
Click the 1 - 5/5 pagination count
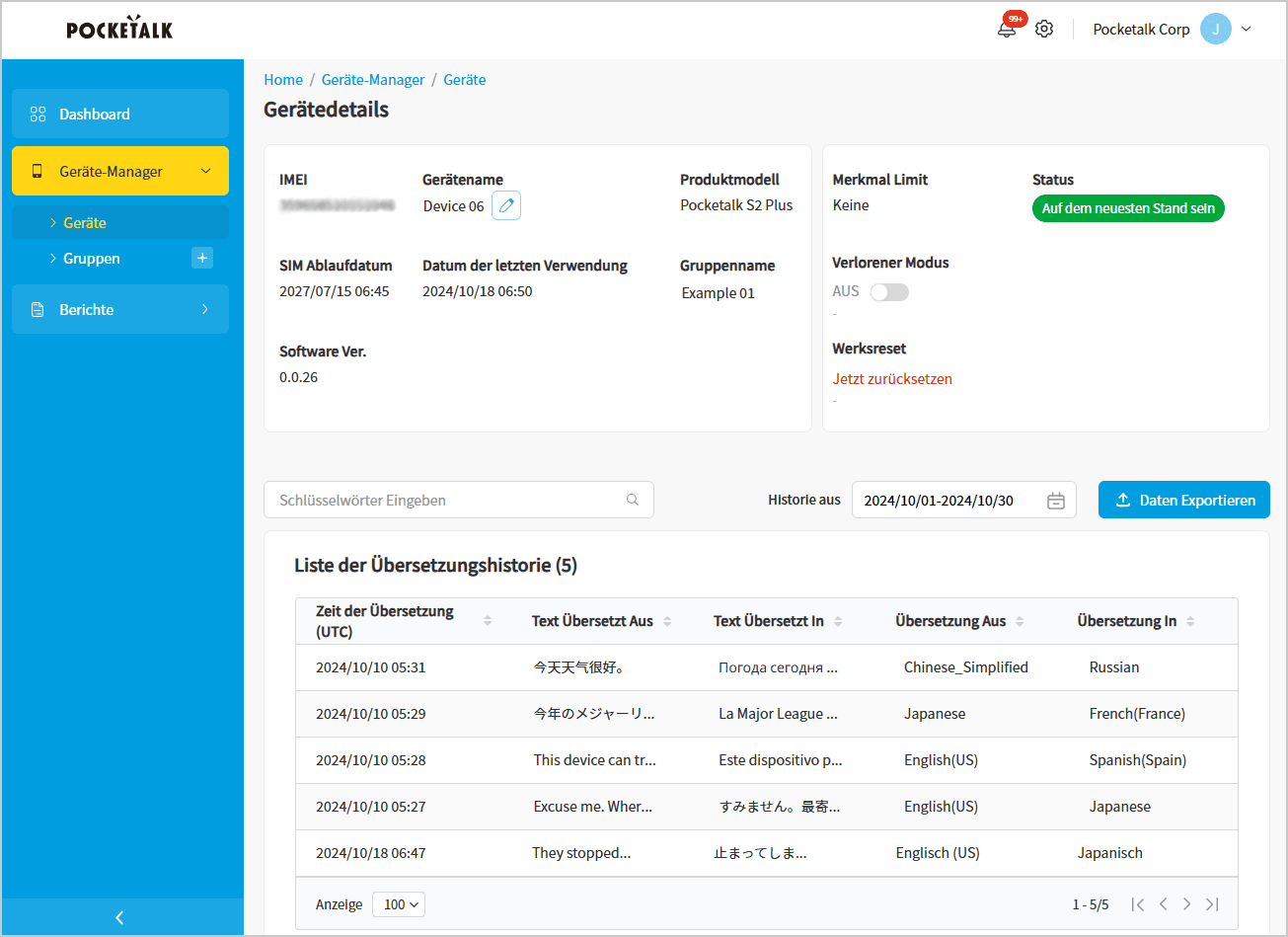[1091, 904]
